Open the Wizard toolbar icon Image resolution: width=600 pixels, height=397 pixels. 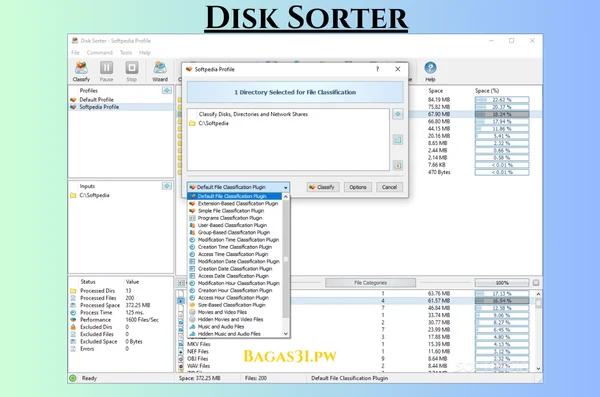point(160,71)
